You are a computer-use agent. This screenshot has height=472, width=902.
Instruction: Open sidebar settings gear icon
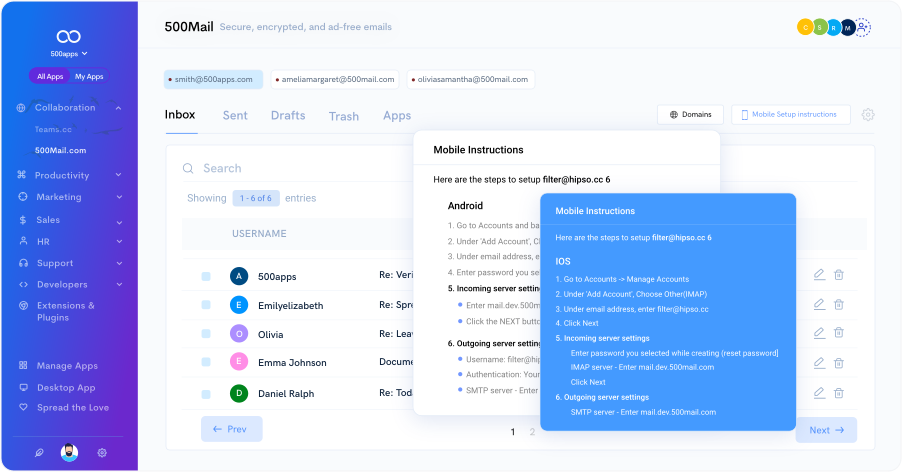102,452
